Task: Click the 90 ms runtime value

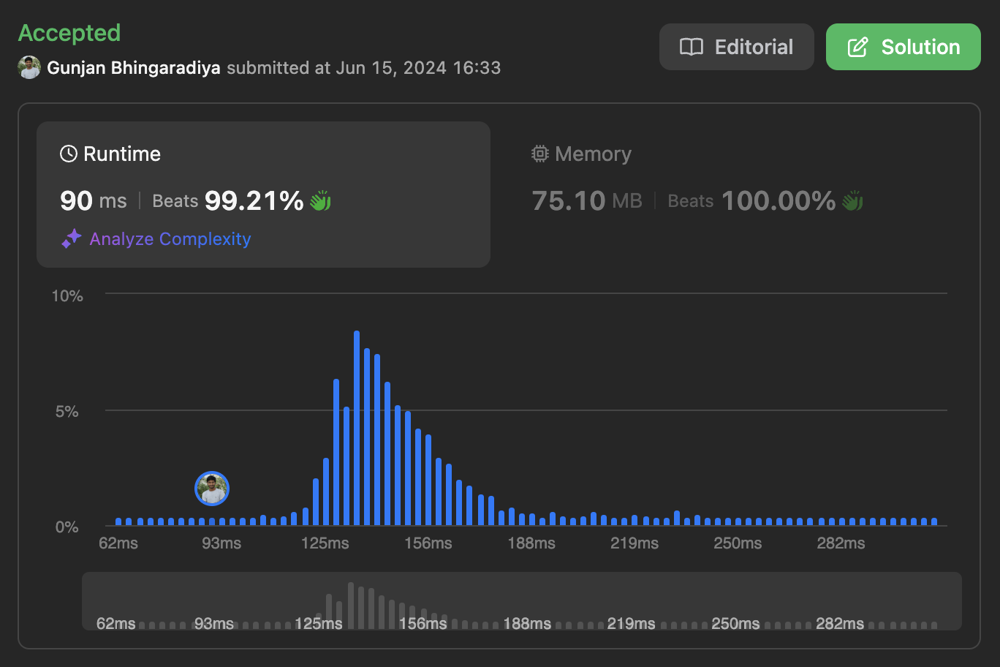Action: (x=93, y=201)
